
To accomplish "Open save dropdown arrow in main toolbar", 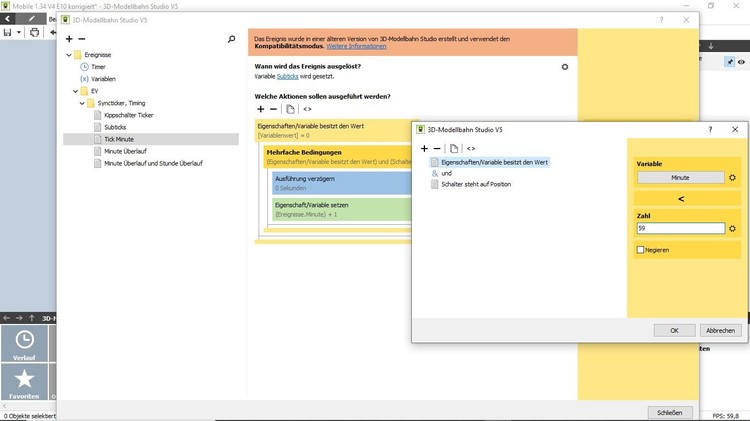I will tap(19, 33).
